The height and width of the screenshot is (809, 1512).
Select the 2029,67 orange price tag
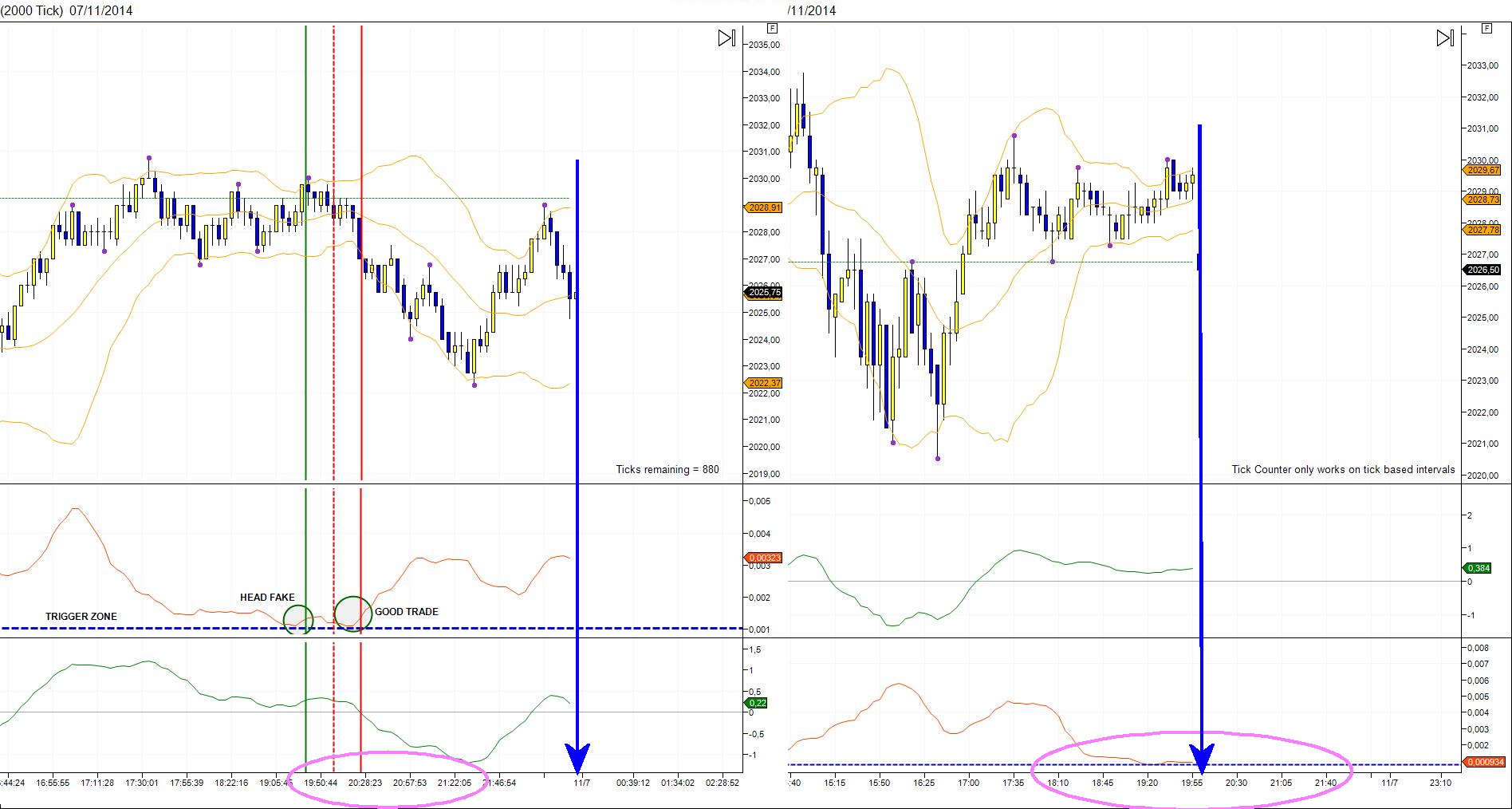click(1483, 170)
